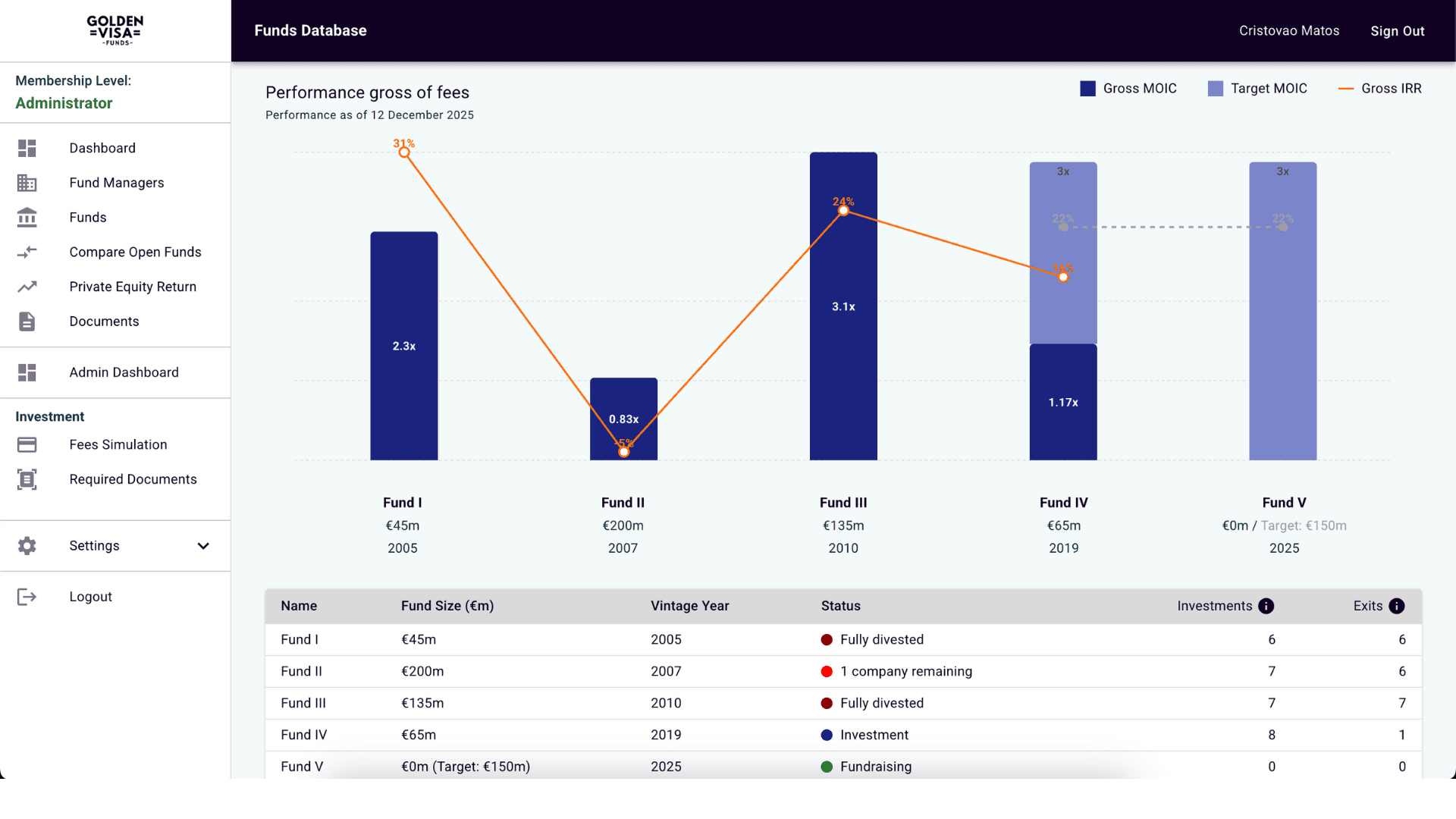The image size is (1456, 819).
Task: Open the Dashboard menu item
Action: click(x=102, y=148)
